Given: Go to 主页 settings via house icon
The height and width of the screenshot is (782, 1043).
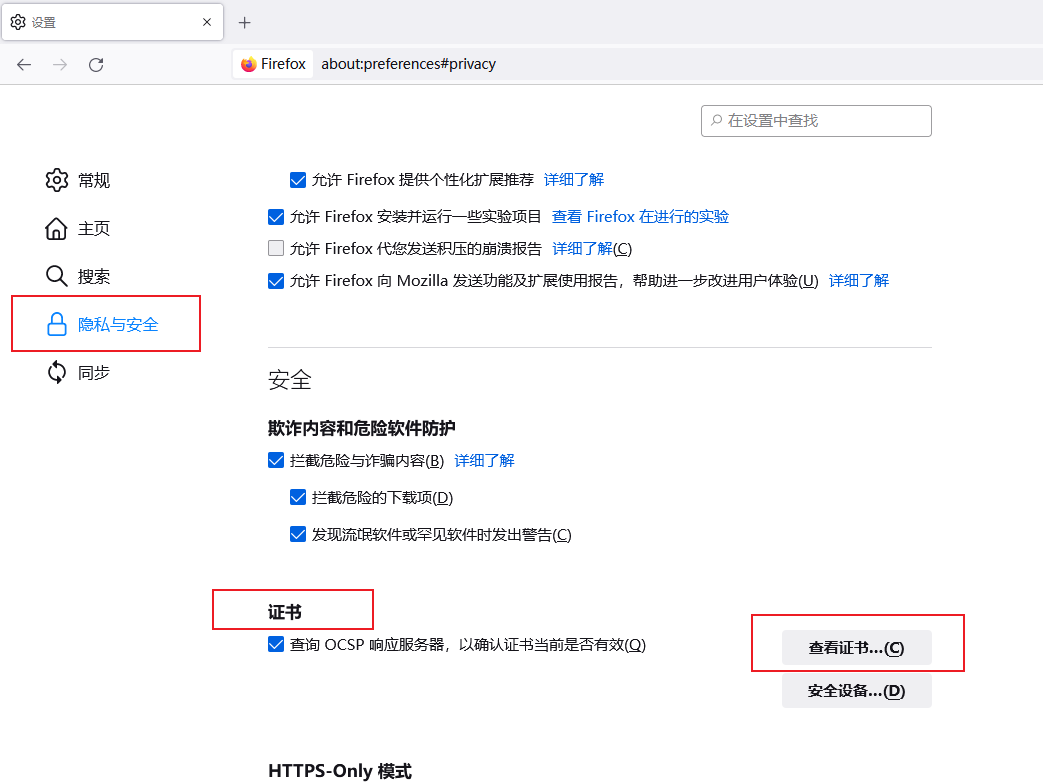Looking at the screenshot, I should coord(57,228).
